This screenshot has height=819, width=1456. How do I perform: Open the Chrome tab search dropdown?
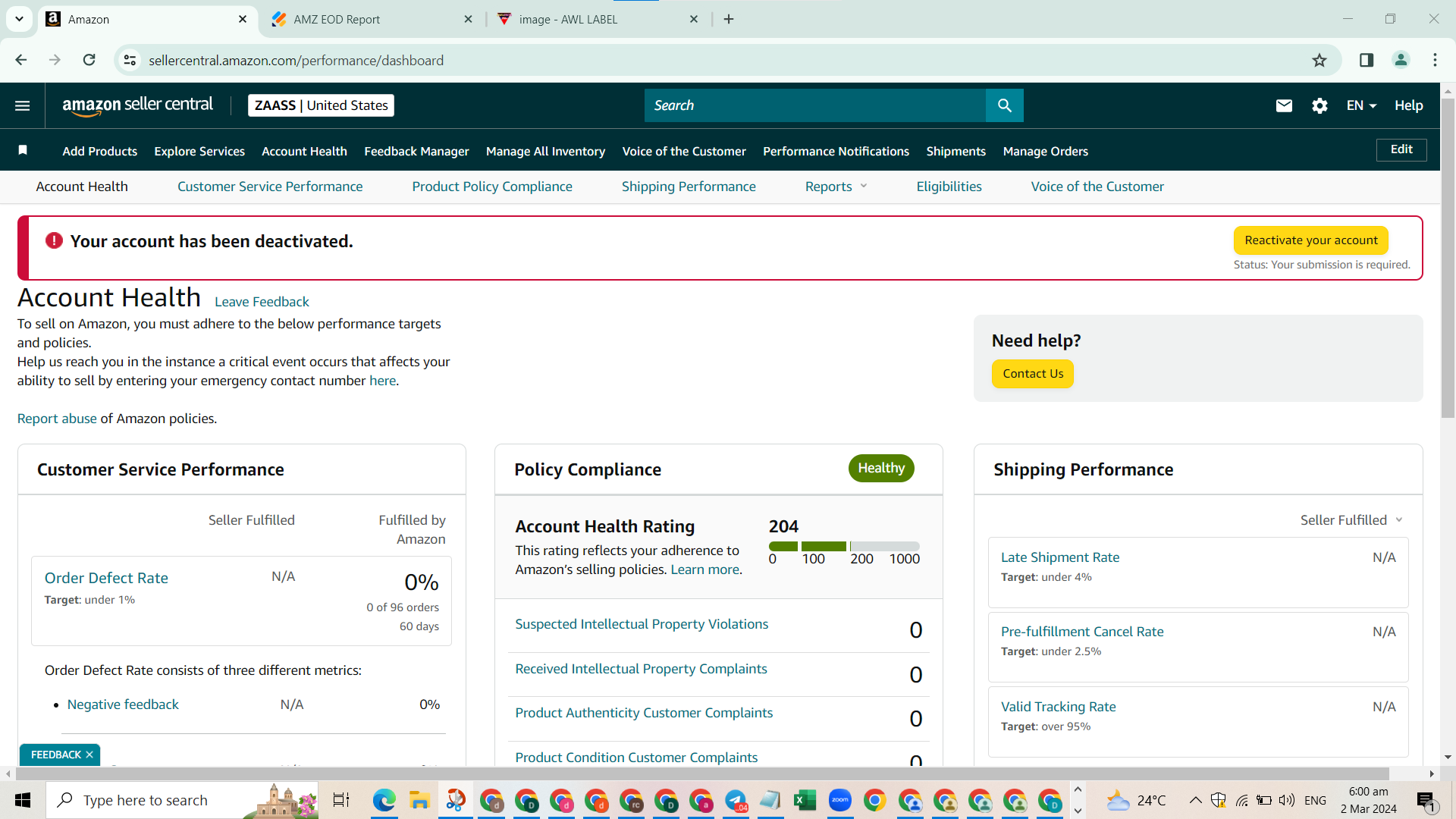pyautogui.click(x=19, y=19)
